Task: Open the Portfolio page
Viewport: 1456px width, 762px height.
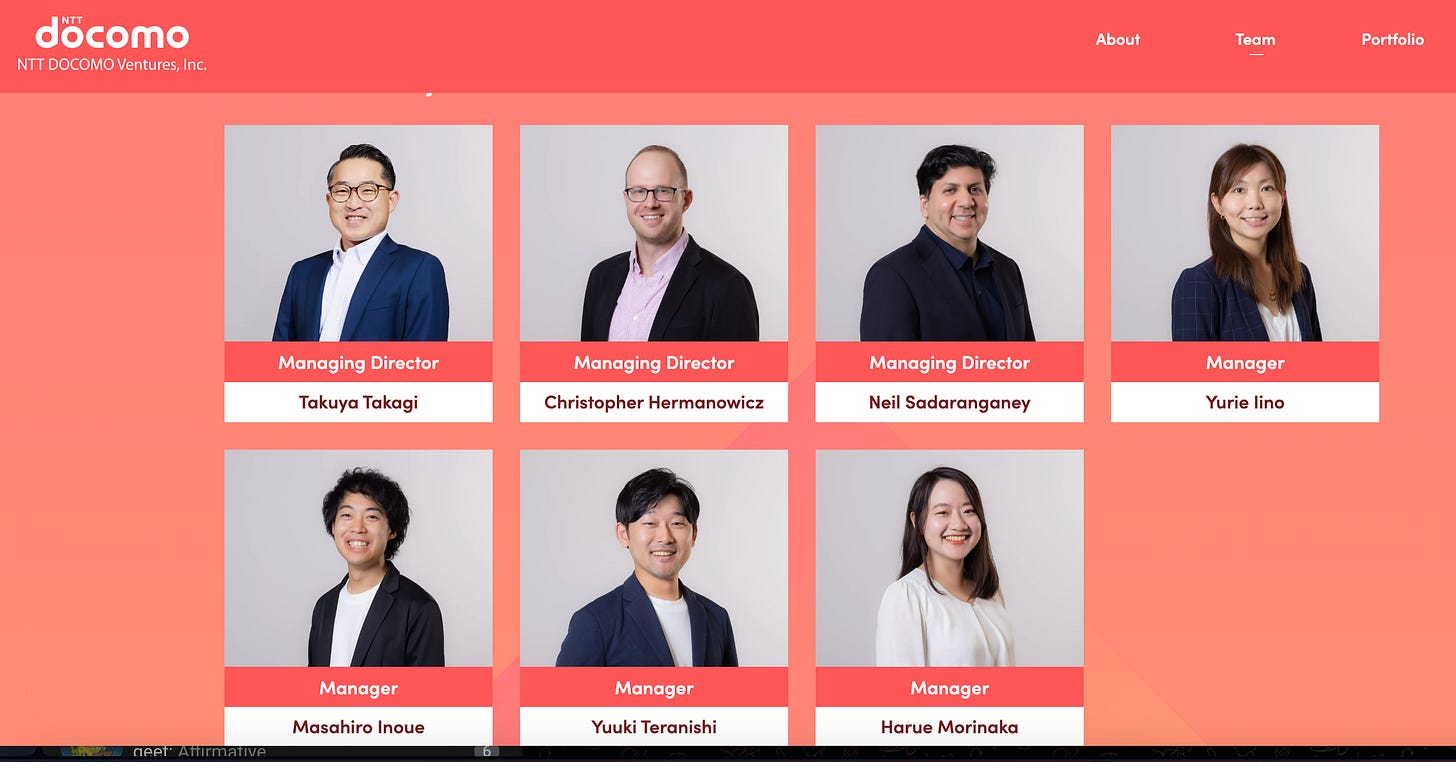Action: tap(1392, 40)
